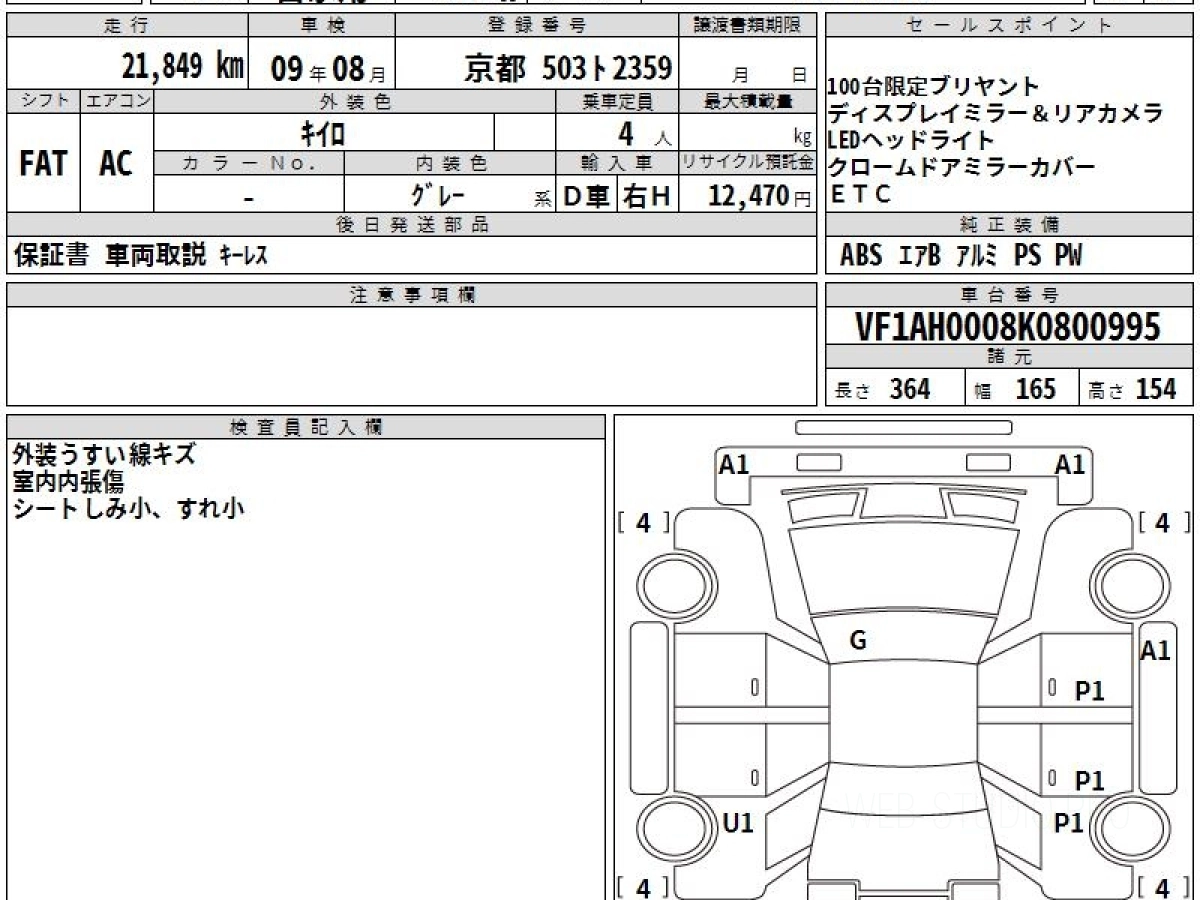This screenshot has height=900, width=1200.
Task: Select the 保証書 text in deferred parts
Action: tap(51, 256)
